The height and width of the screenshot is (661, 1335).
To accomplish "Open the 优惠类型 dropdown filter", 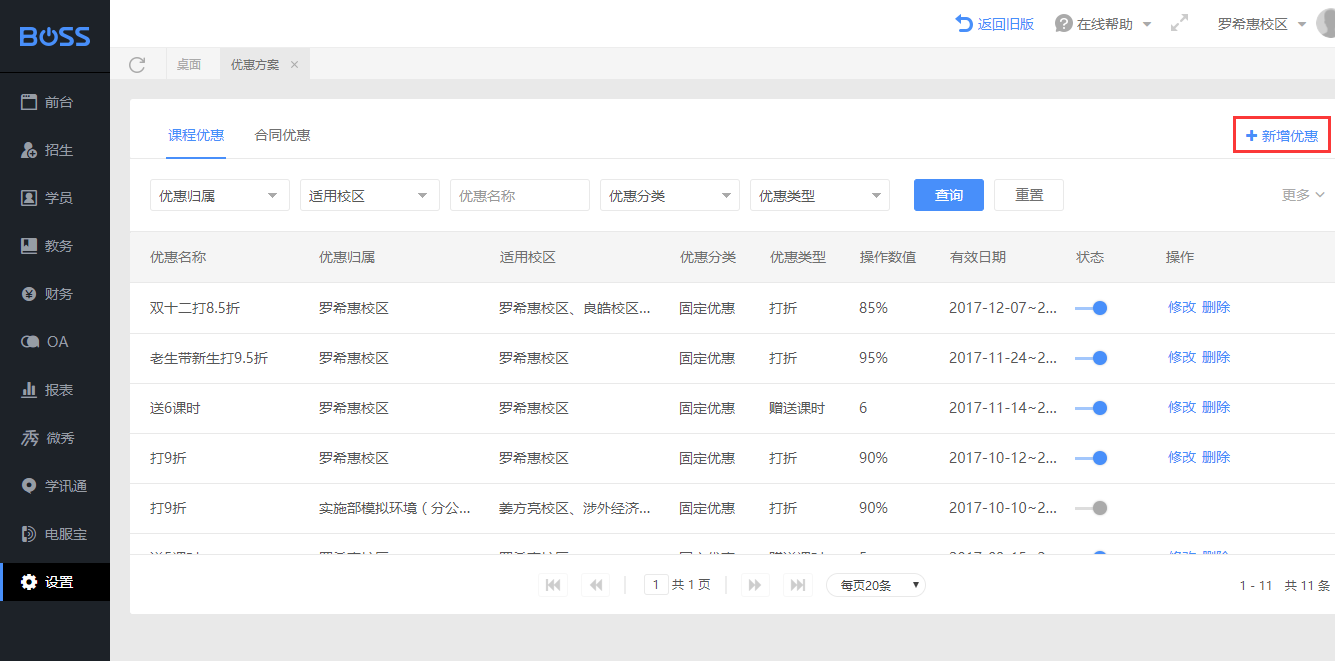I will coord(820,195).
